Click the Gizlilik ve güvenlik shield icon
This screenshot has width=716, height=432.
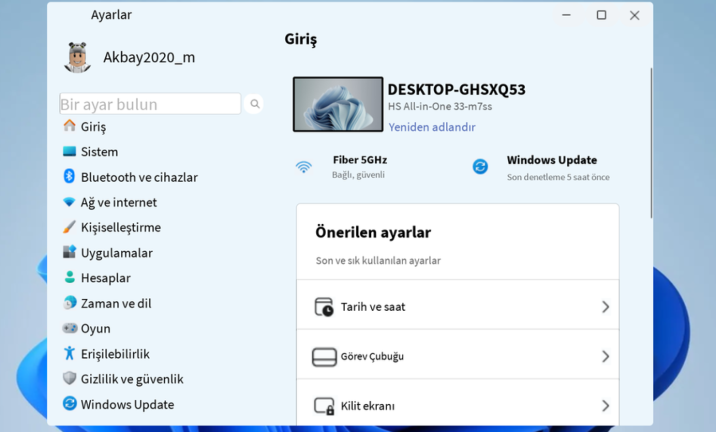coord(69,378)
